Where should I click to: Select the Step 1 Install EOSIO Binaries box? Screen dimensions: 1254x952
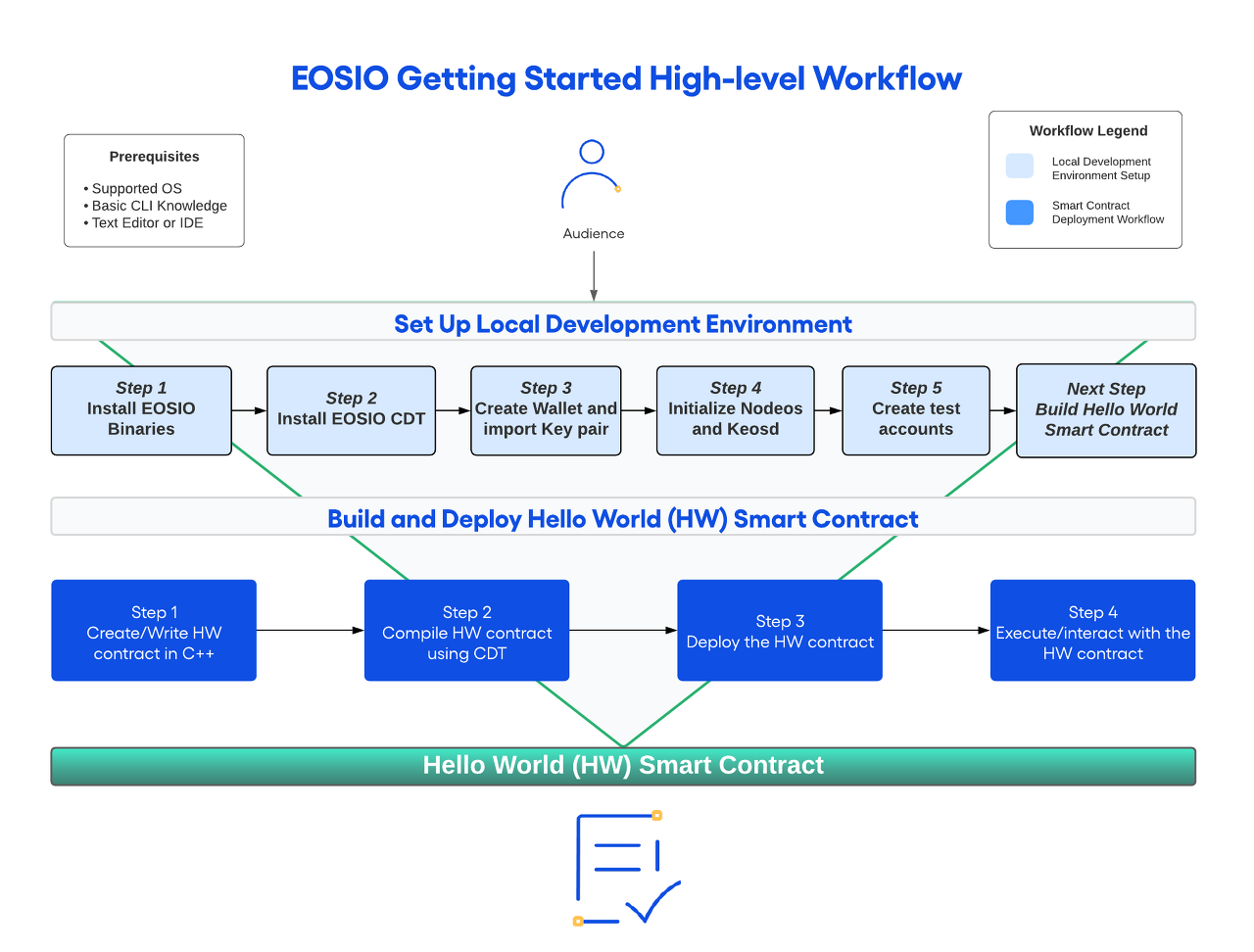click(x=141, y=410)
